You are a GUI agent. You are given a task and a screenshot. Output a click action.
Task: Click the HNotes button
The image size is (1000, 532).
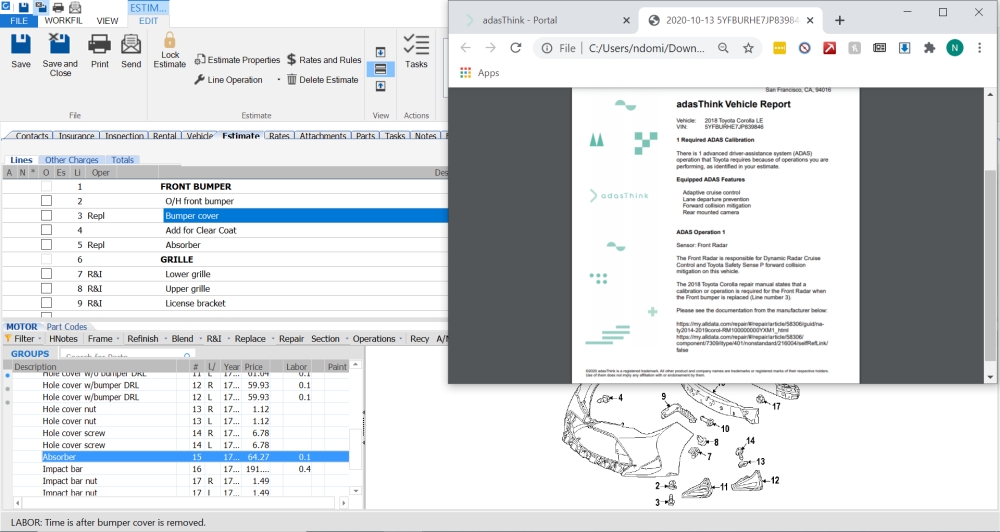coord(63,339)
